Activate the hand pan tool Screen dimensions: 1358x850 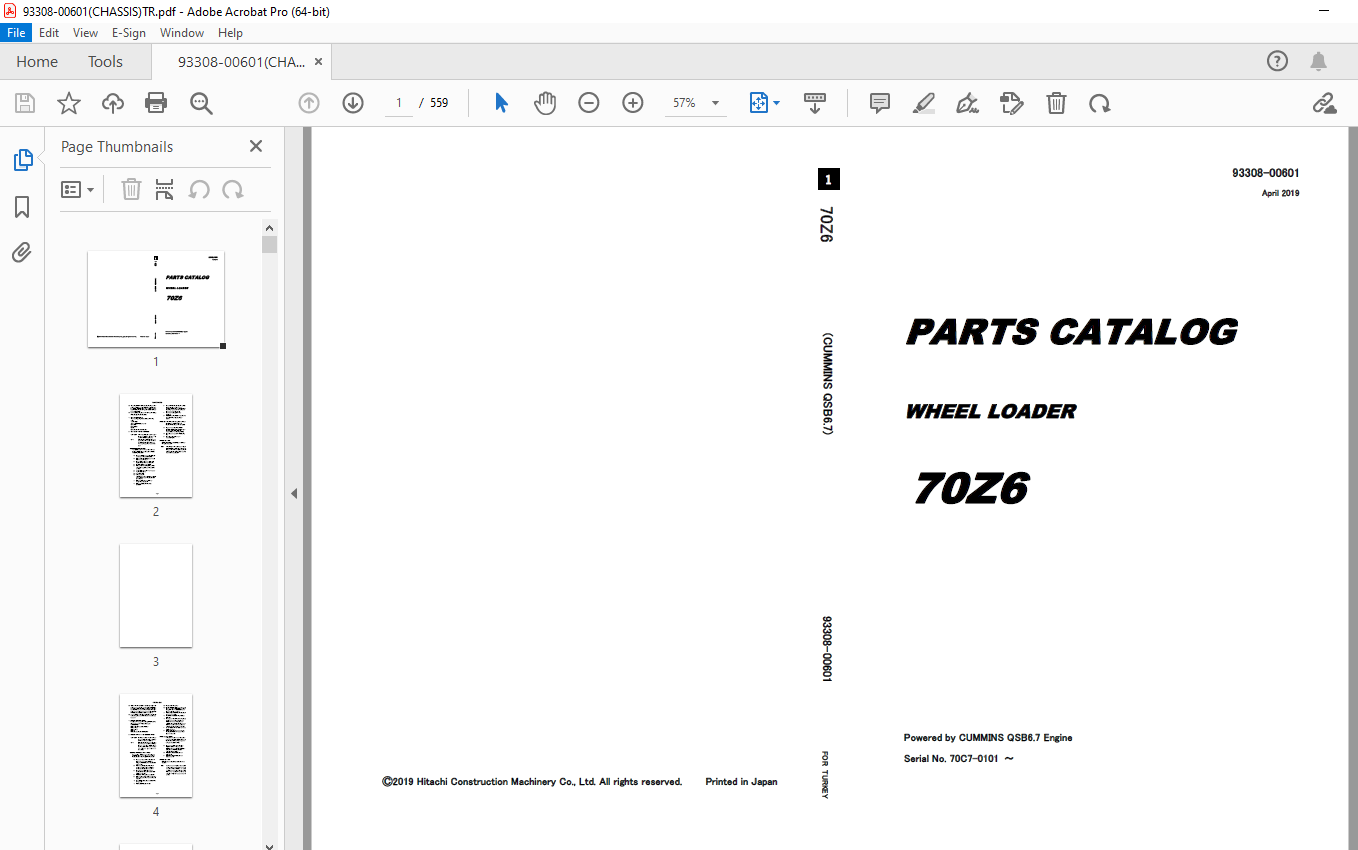[545, 103]
